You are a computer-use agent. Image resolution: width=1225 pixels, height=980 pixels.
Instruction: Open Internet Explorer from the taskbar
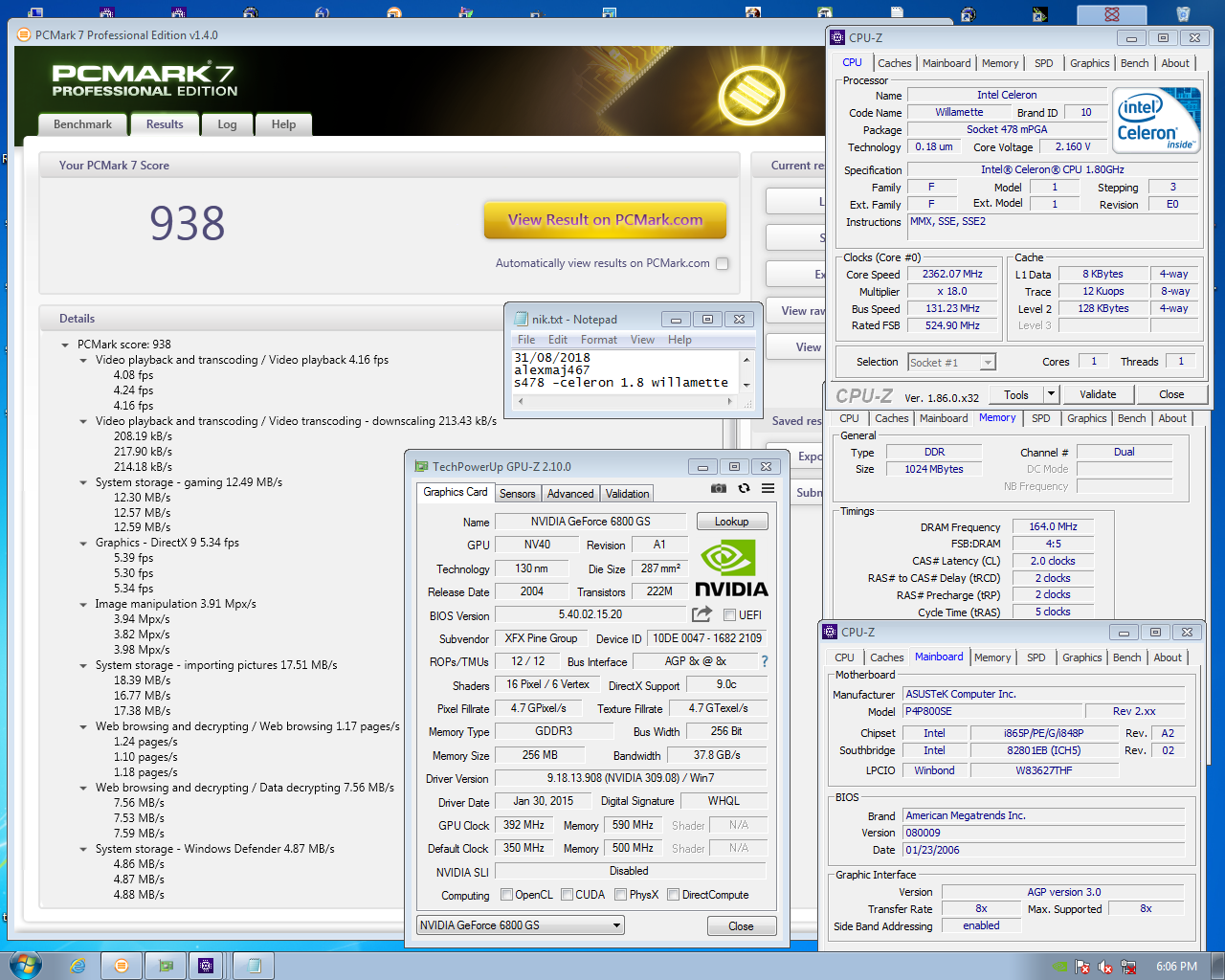click(x=78, y=966)
